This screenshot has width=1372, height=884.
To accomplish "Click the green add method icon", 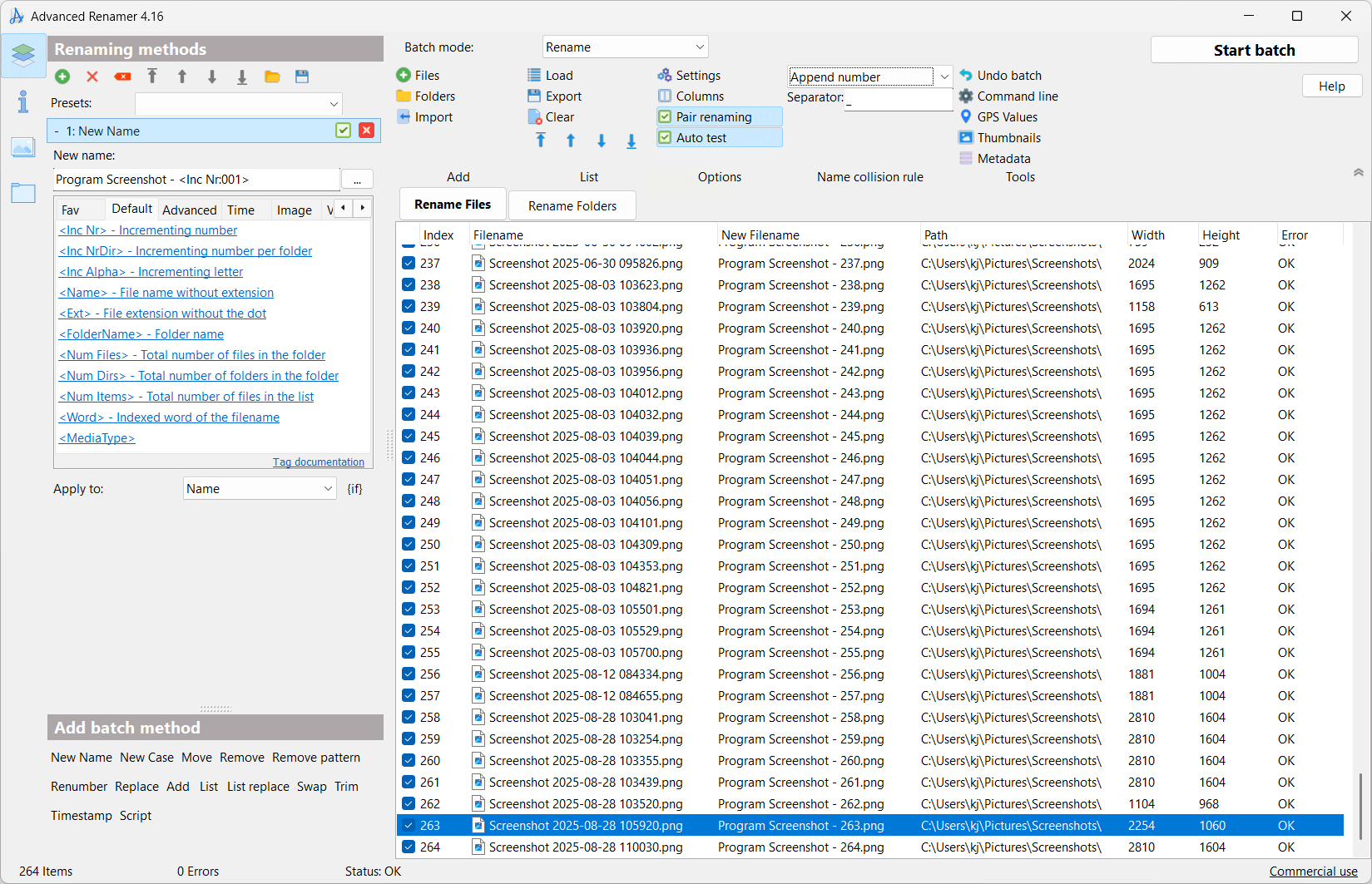I will [x=62, y=77].
